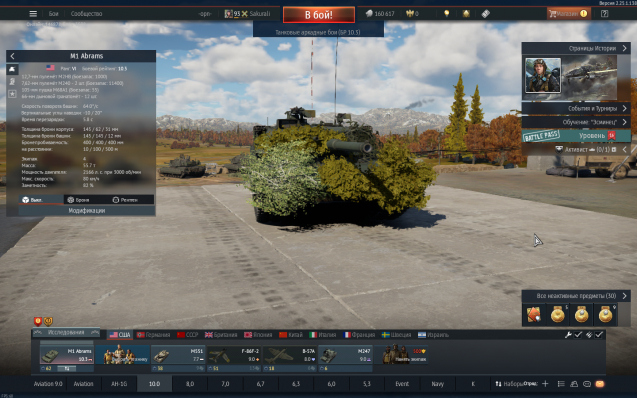Expand the События и Турниры section
The height and width of the screenshot is (398, 637).
click(x=576, y=108)
